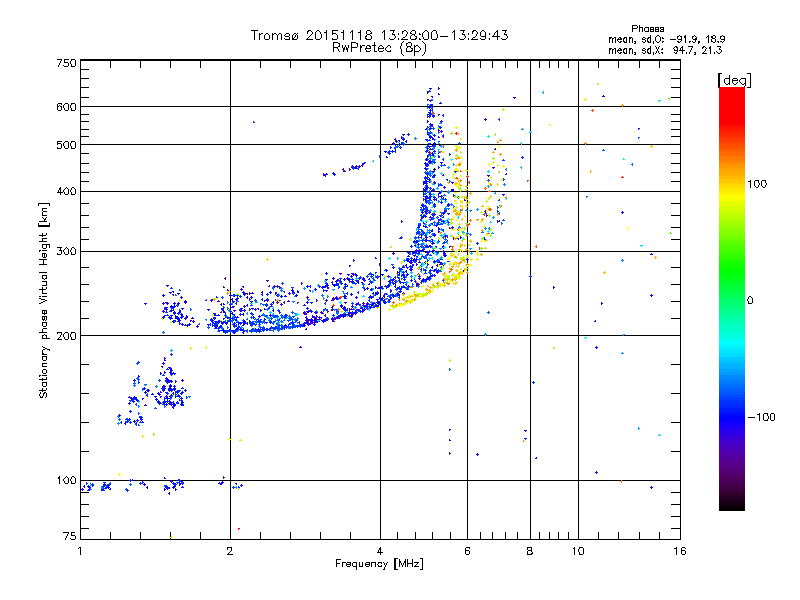Image resolution: width=800 pixels, height=600 pixels.
Task: Click the colorbar "0" tick label
Action: tap(750, 301)
